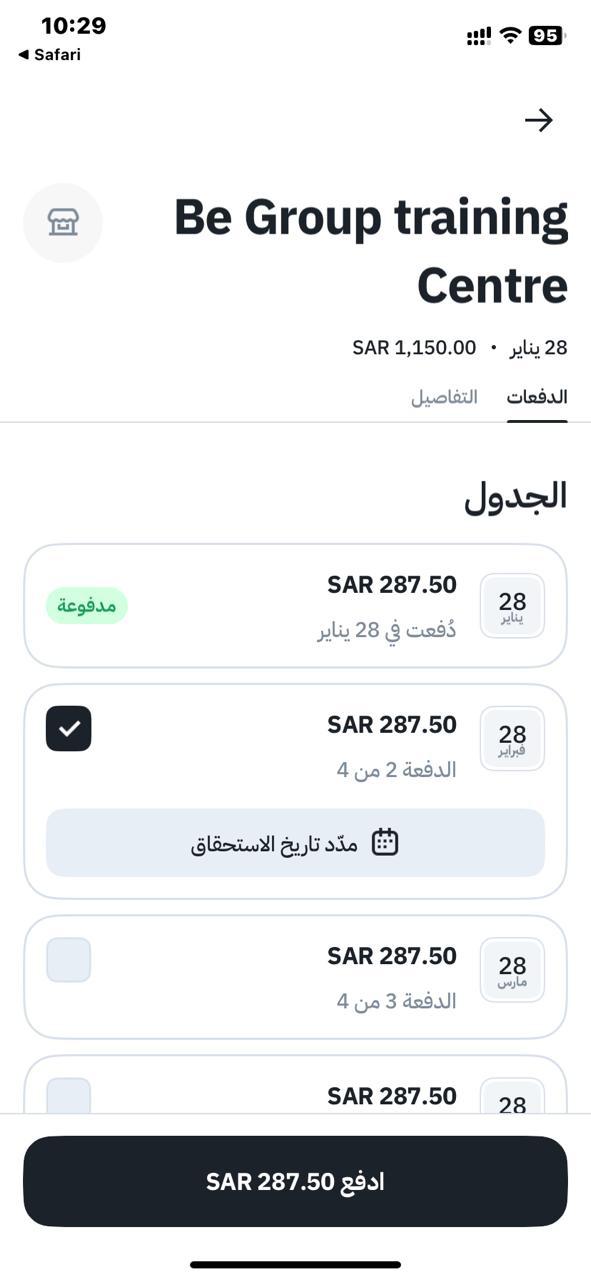The image size is (591, 1280).
Task: Tap the back arrow at top right
Action: pyautogui.click(x=539, y=120)
